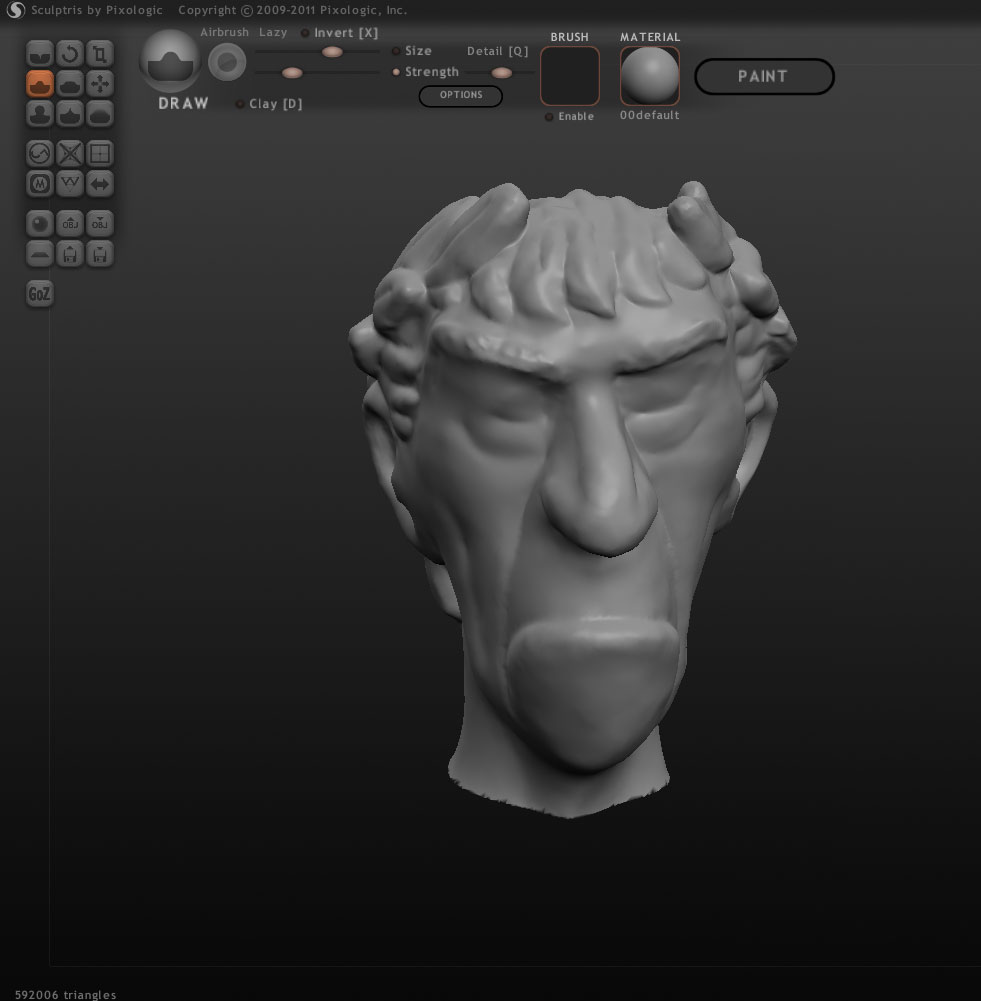Open the OPTIONS menu
Viewport: 981px width, 1001px height.
pos(461,95)
